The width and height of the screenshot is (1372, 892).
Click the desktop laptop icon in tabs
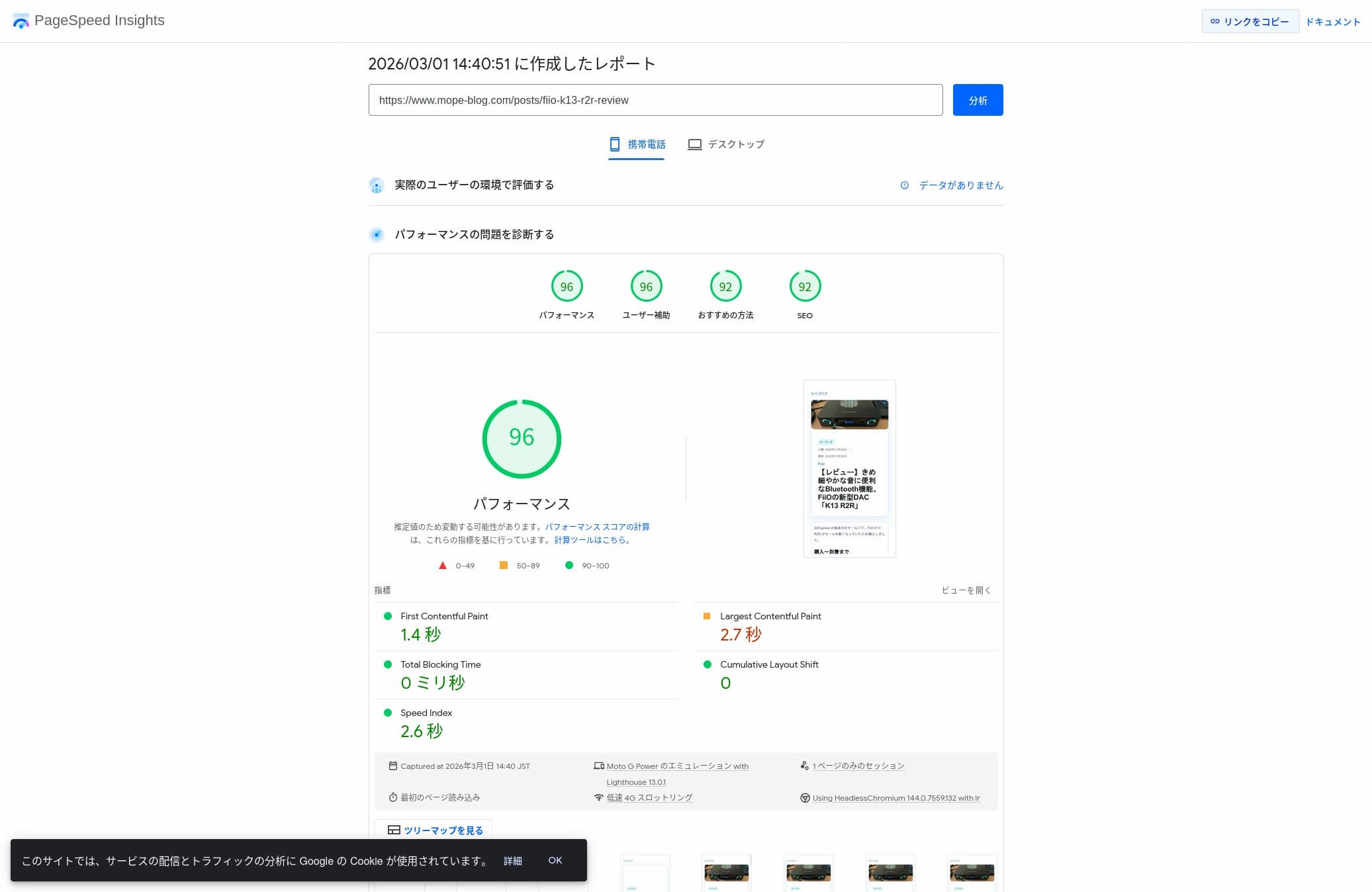click(x=694, y=144)
